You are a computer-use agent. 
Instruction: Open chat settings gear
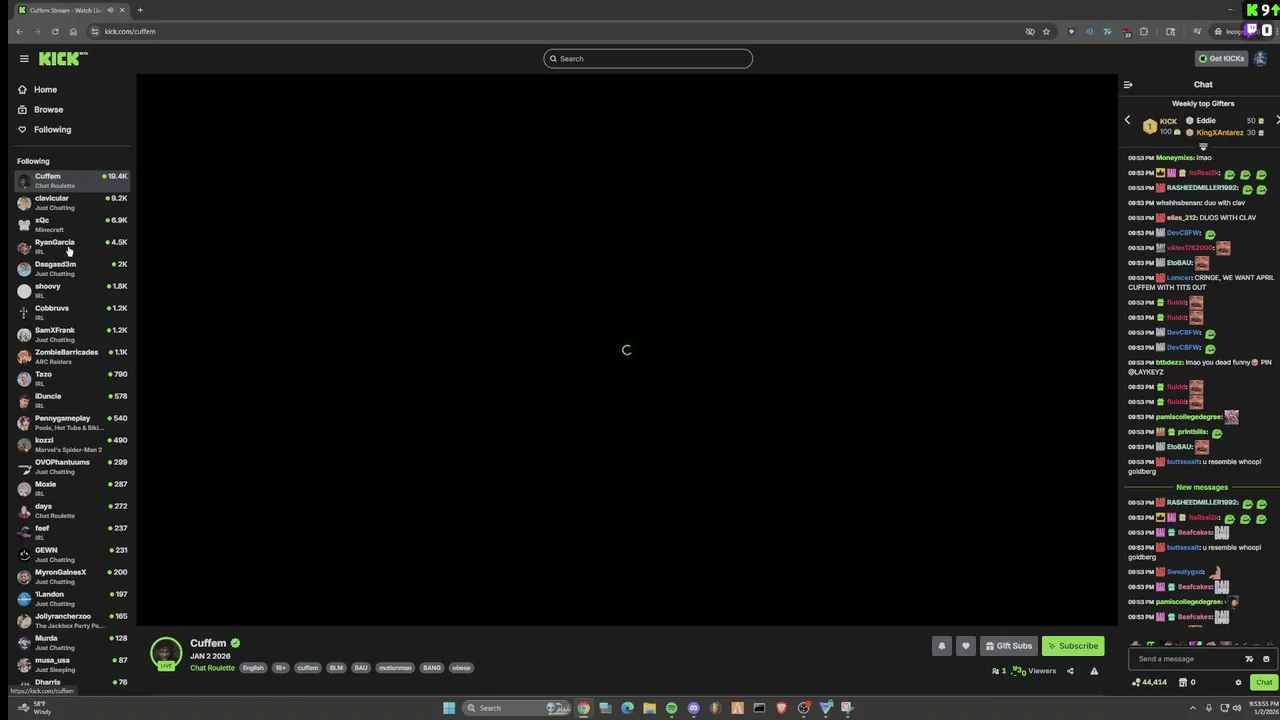coord(1238,683)
